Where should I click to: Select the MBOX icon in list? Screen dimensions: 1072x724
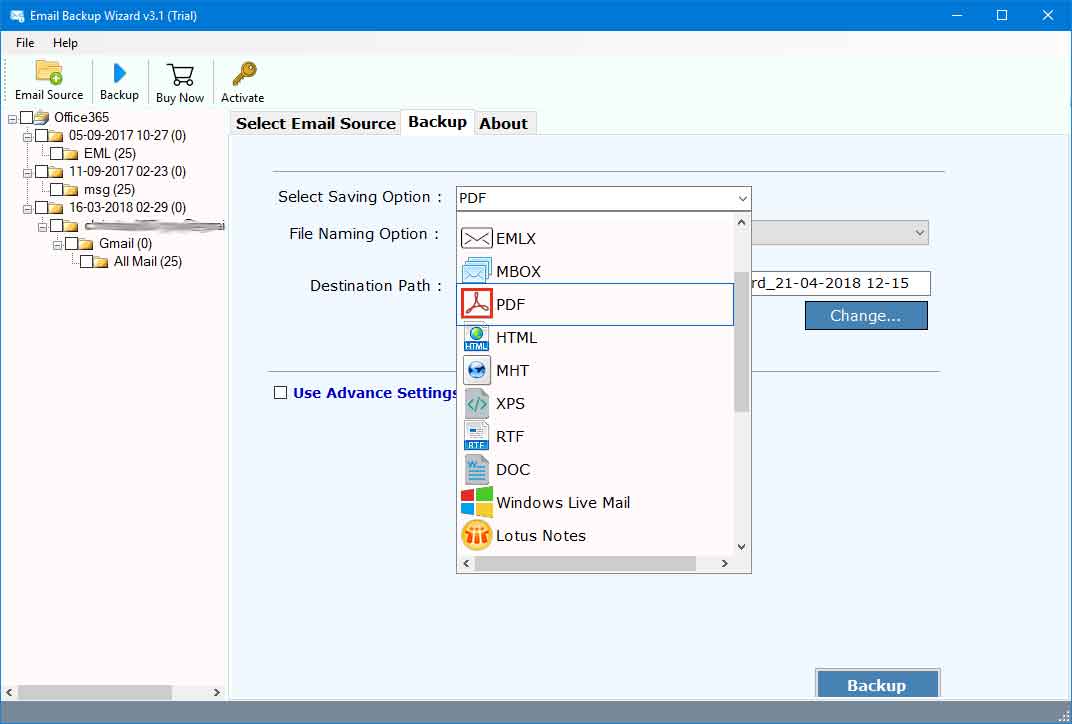click(x=476, y=271)
